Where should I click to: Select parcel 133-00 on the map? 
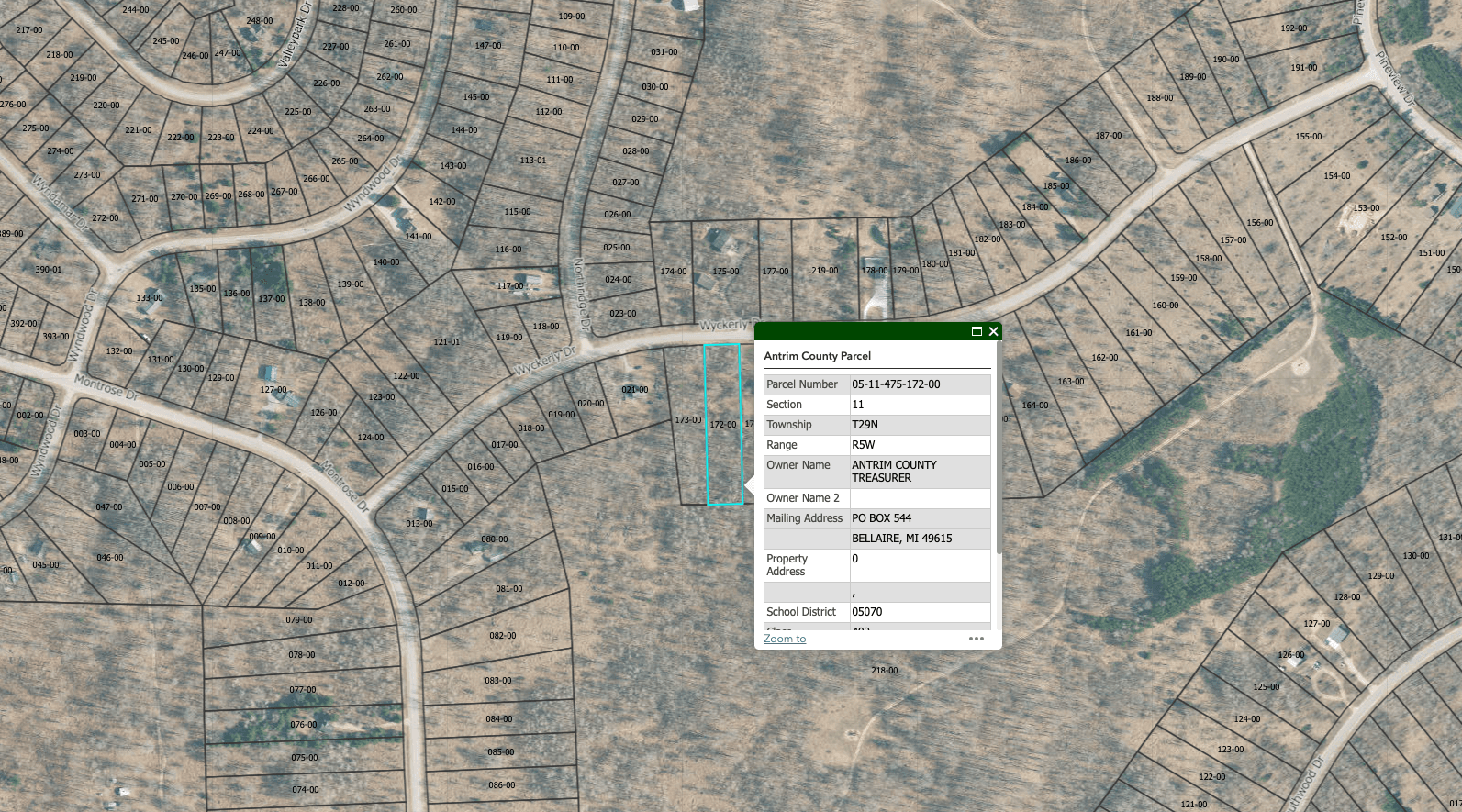click(150, 298)
